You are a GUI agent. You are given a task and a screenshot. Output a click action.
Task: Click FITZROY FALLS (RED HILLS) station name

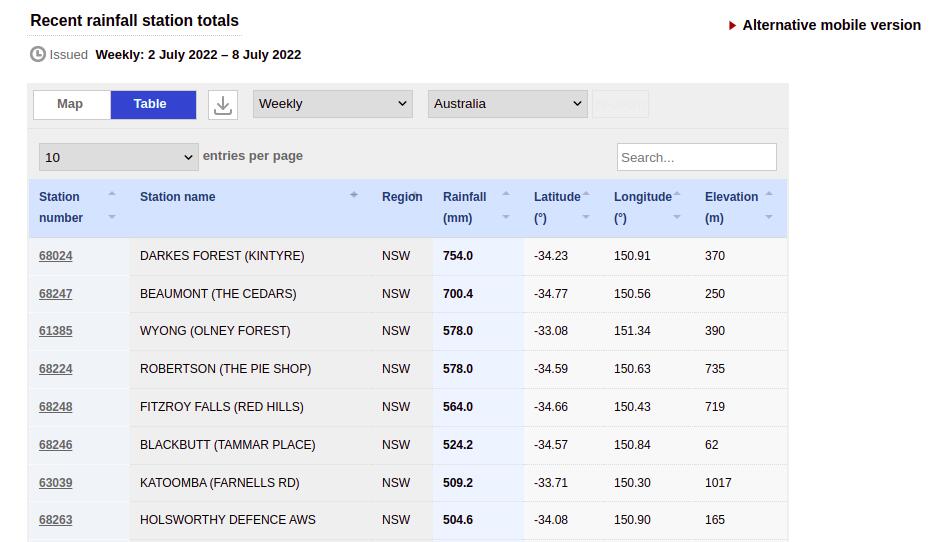(221, 407)
